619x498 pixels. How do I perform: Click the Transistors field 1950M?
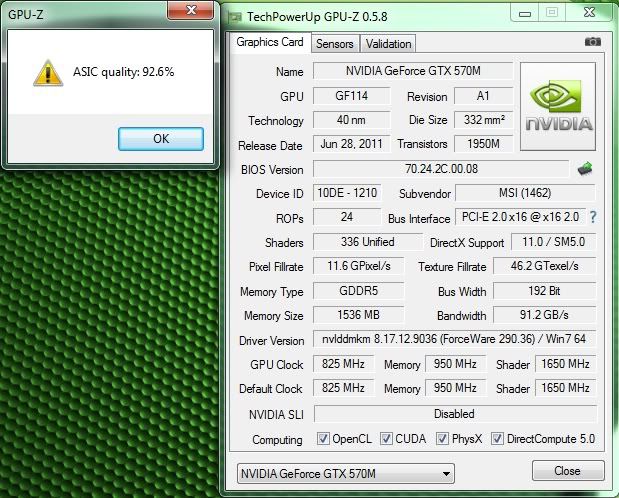coord(483,144)
